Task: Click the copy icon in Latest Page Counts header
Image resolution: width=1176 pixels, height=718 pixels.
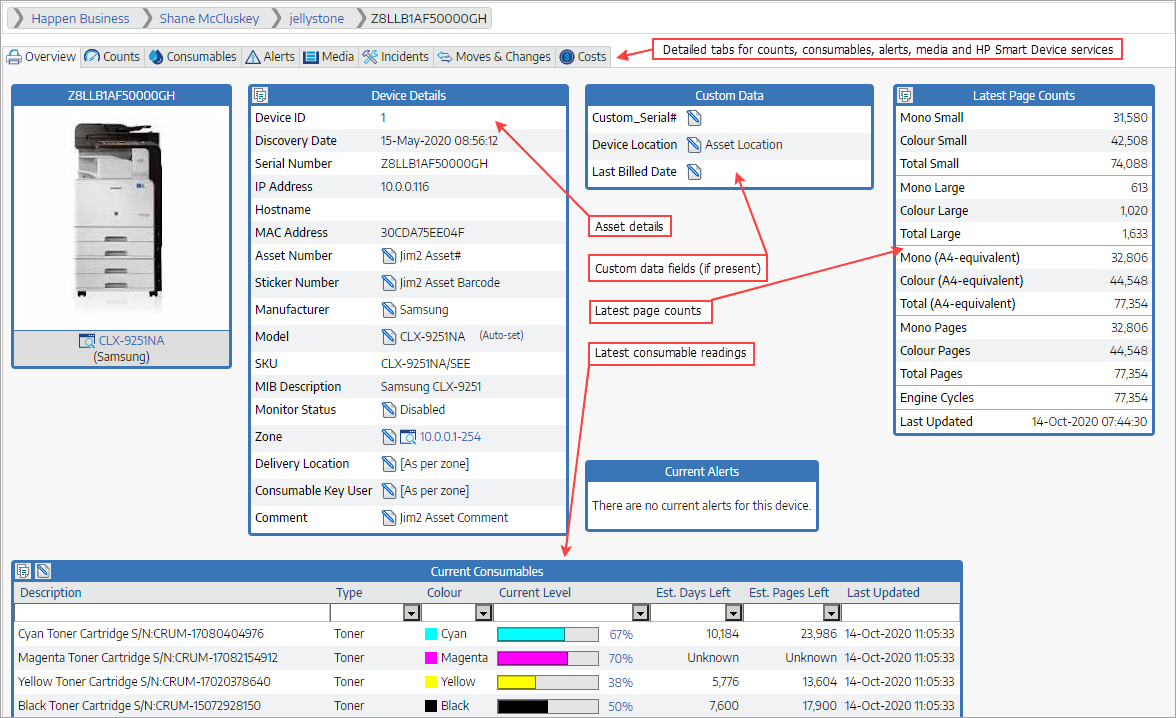Action: coord(905,96)
